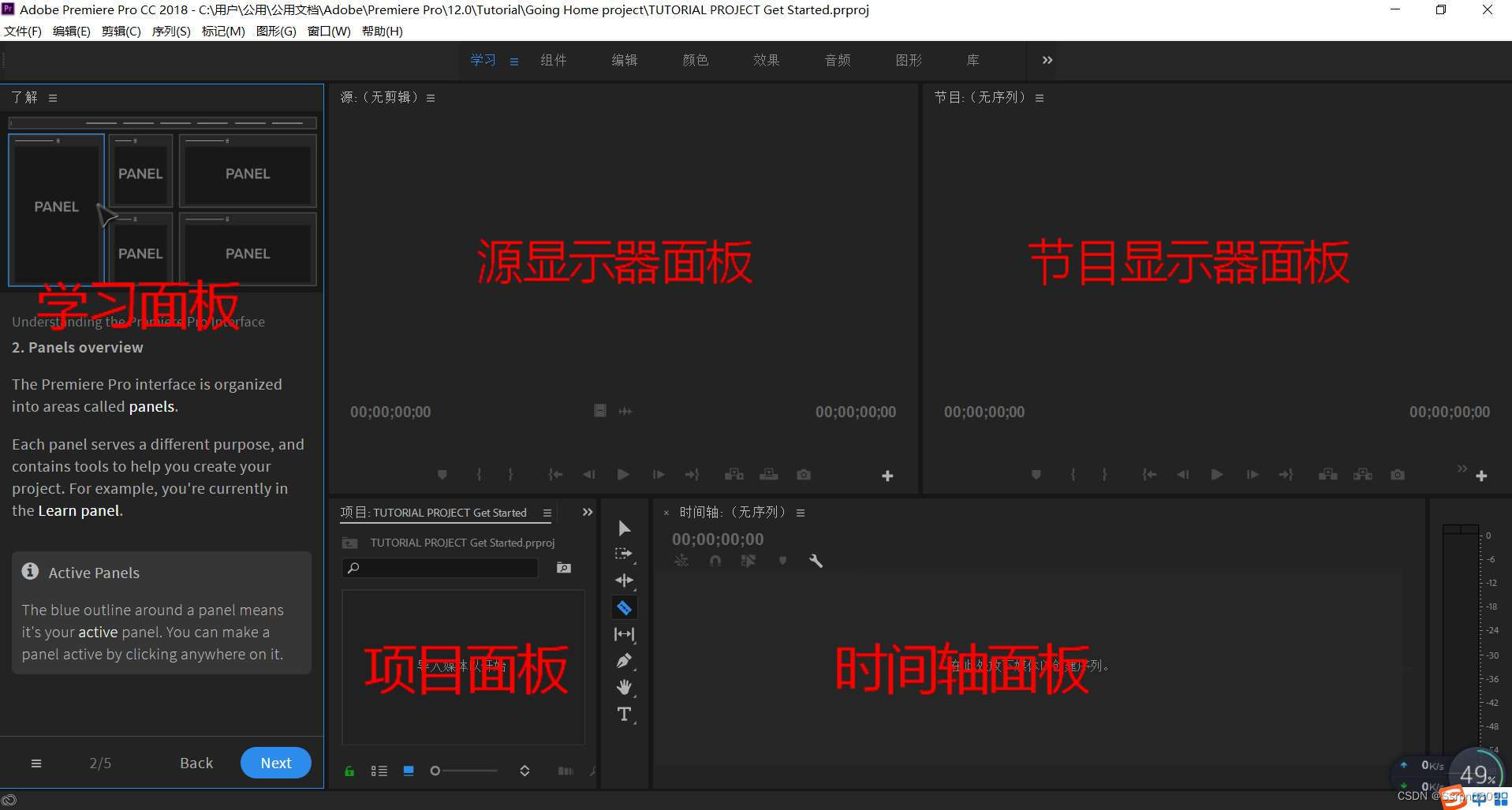
Task: Show the overflow workspaces chevron
Action: 1047,60
